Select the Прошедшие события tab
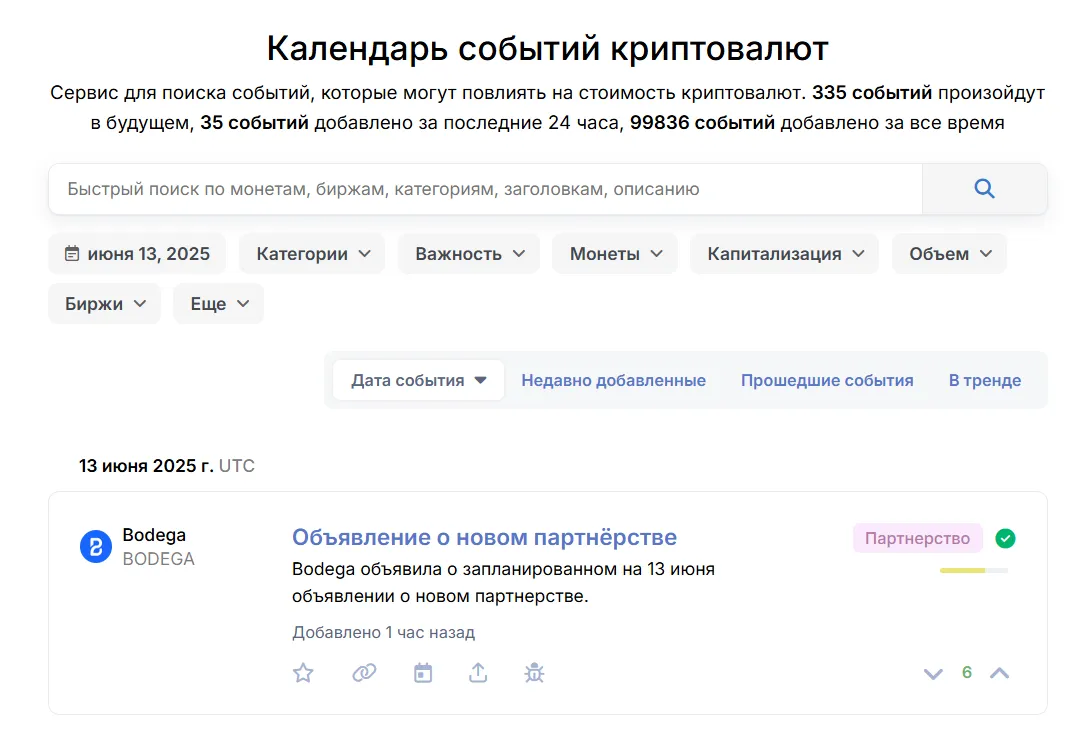Viewport: 1084px width, 737px height. tap(827, 380)
